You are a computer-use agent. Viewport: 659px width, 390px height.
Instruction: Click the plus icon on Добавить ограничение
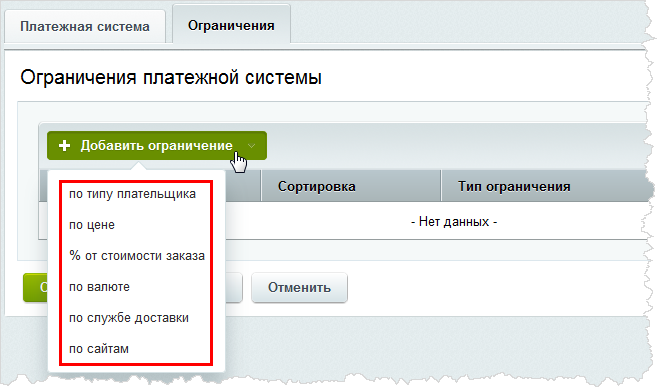point(64,145)
